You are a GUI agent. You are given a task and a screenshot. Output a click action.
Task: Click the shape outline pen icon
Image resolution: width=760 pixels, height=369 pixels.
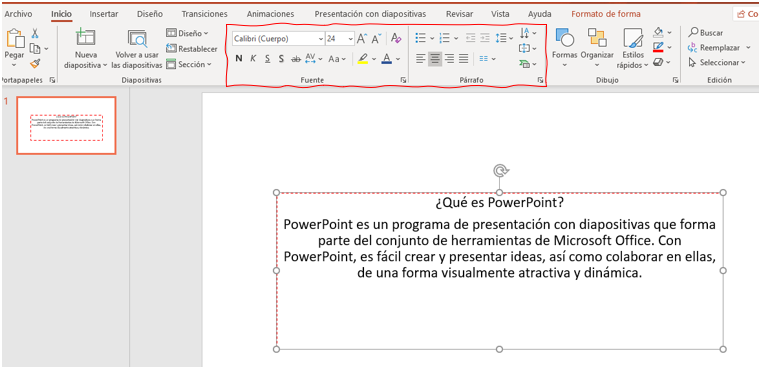click(x=658, y=47)
